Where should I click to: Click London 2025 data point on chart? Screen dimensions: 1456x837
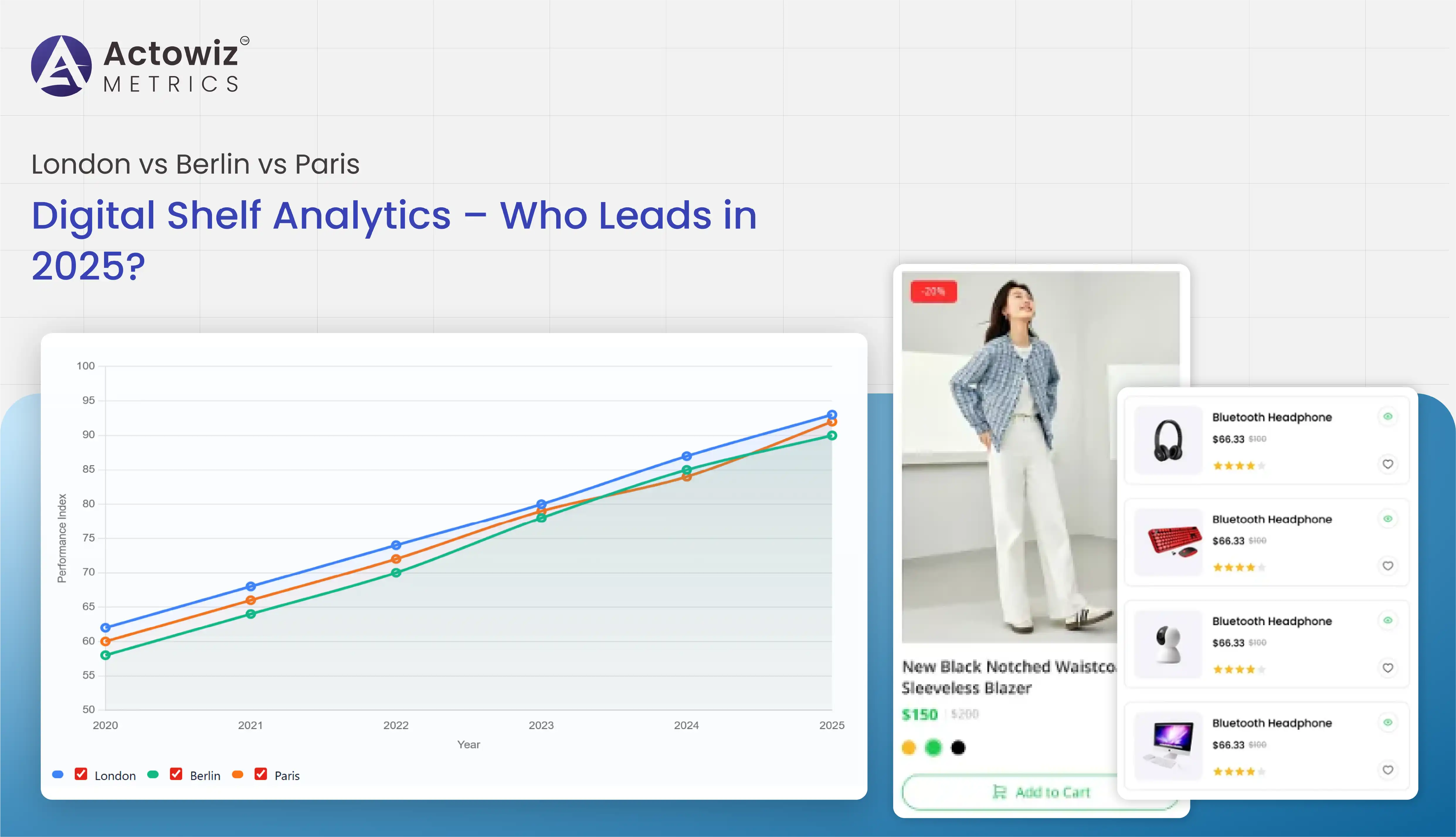(x=831, y=414)
